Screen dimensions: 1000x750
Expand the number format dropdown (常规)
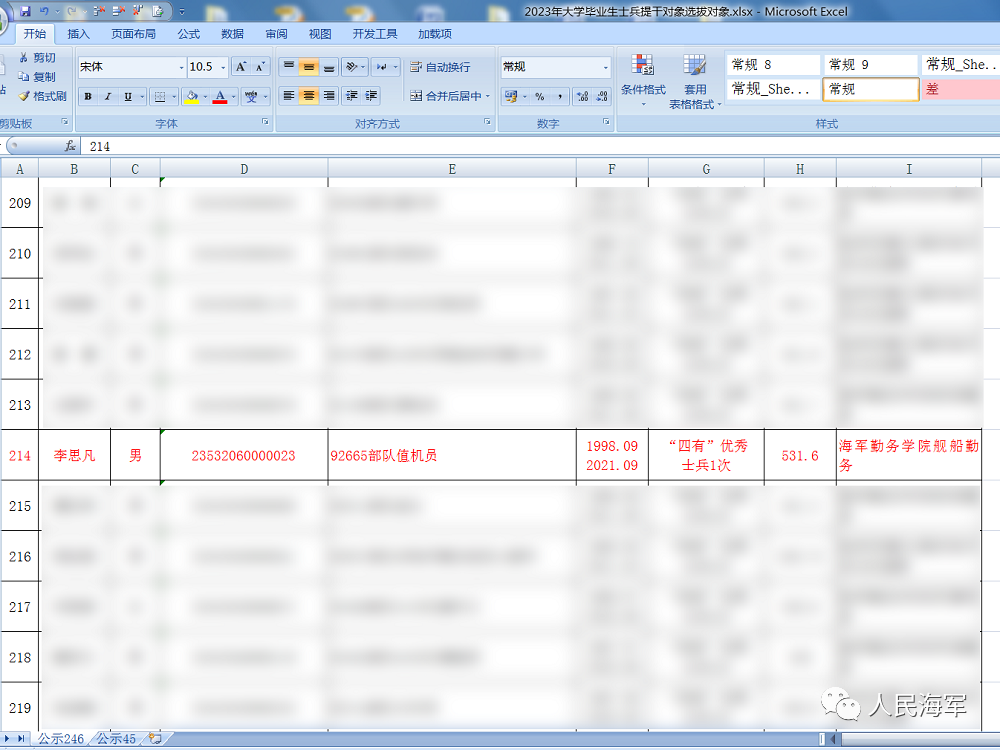coord(606,67)
